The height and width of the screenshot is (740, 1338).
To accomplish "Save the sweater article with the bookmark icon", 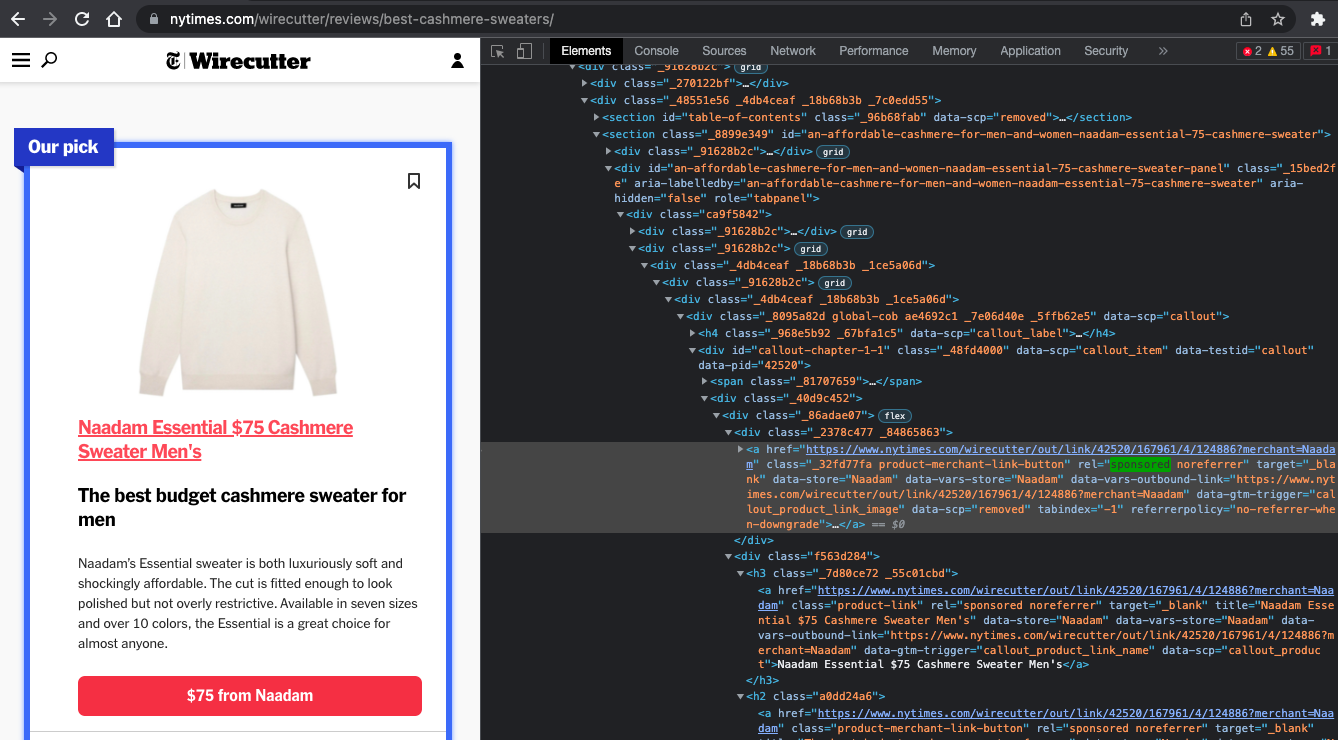I will (414, 181).
